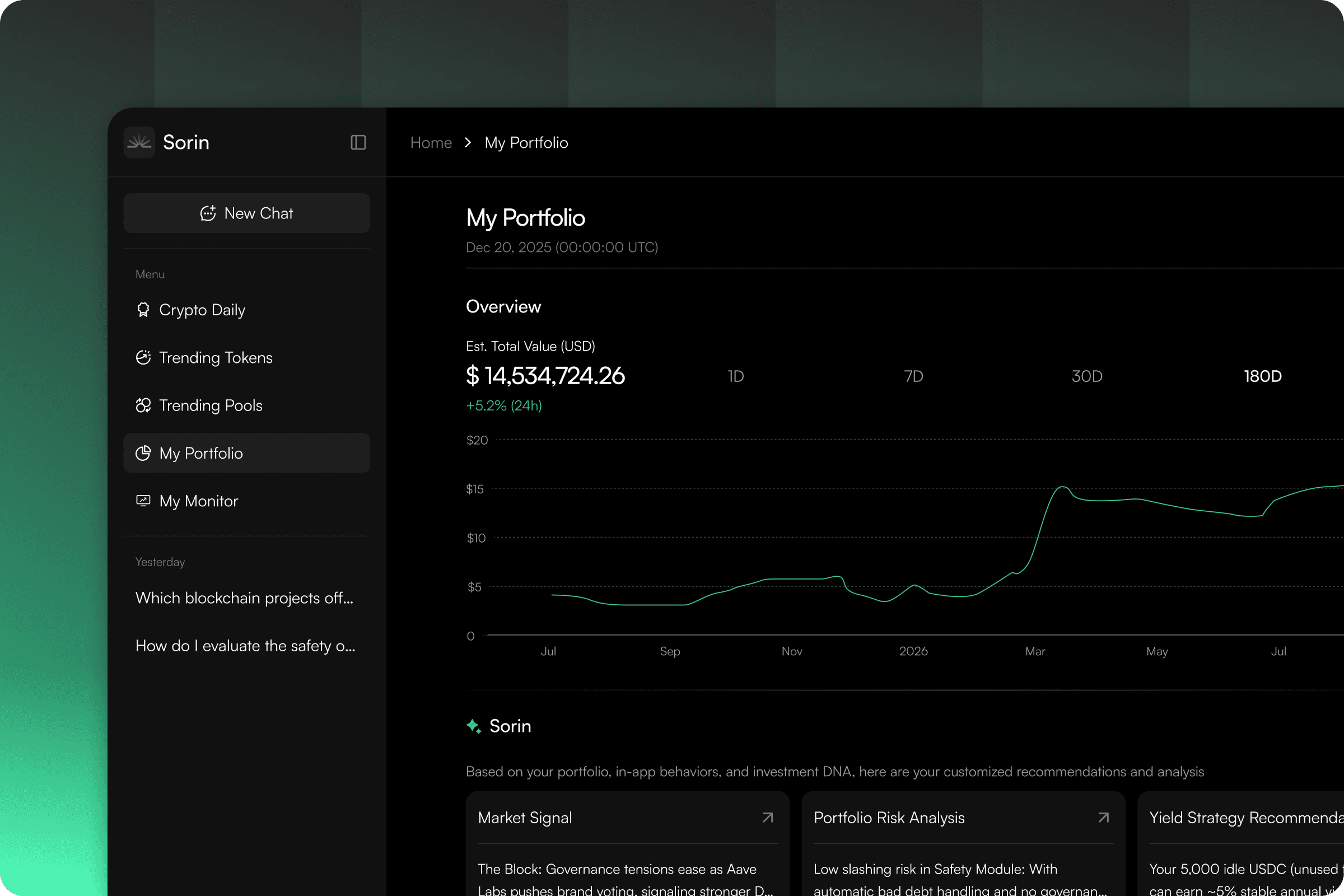This screenshot has height=896, width=1344.
Task: Switch chart to 30D range
Action: (1086, 376)
